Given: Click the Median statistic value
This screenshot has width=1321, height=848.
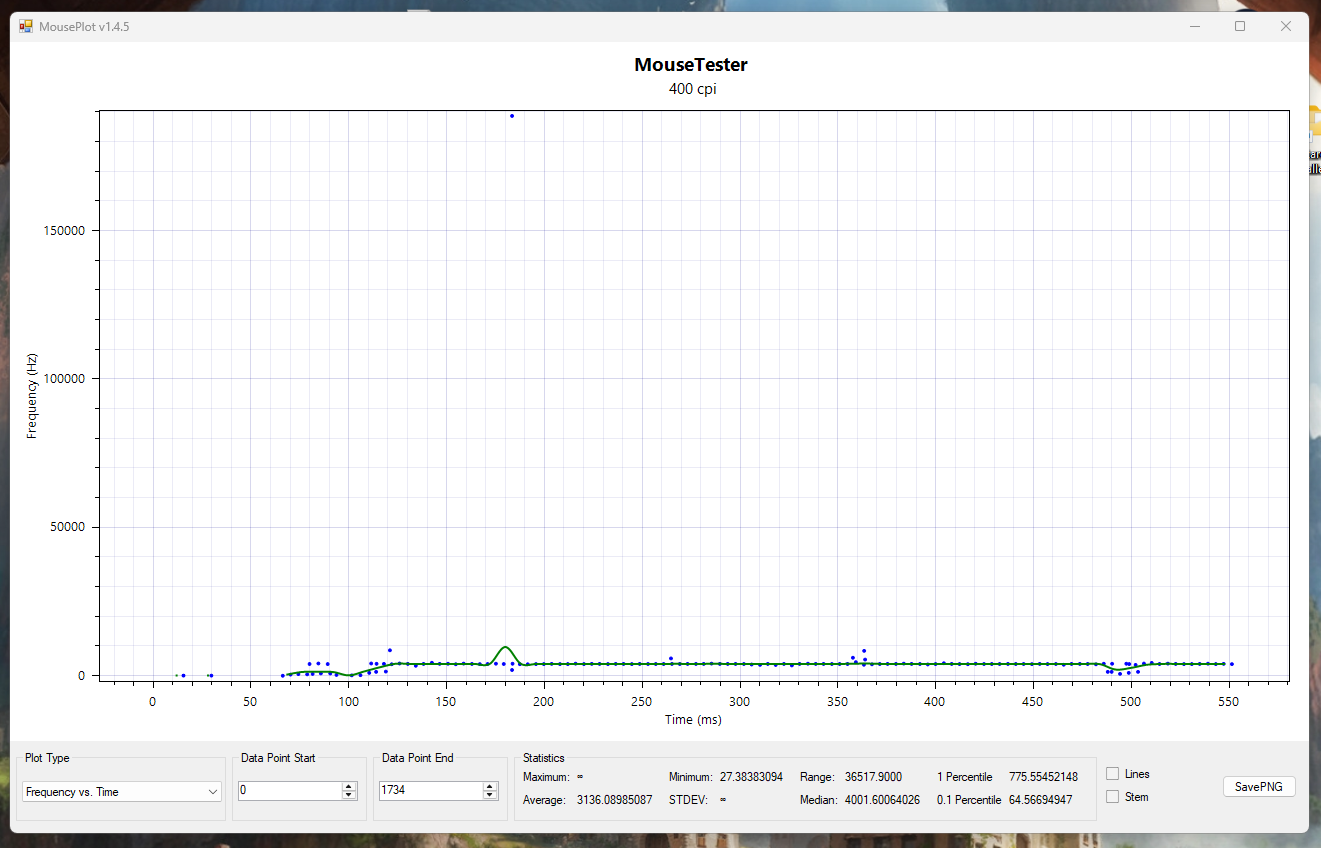Looking at the screenshot, I should click(880, 800).
